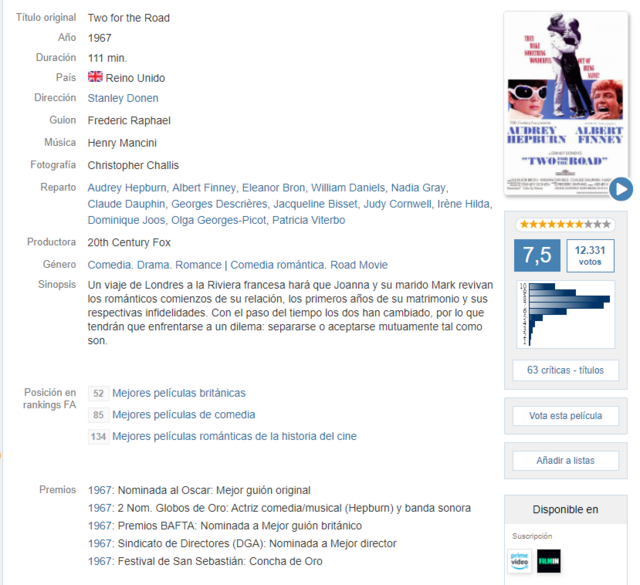
Task: Open Filmin streaming icon
Action: point(549,561)
